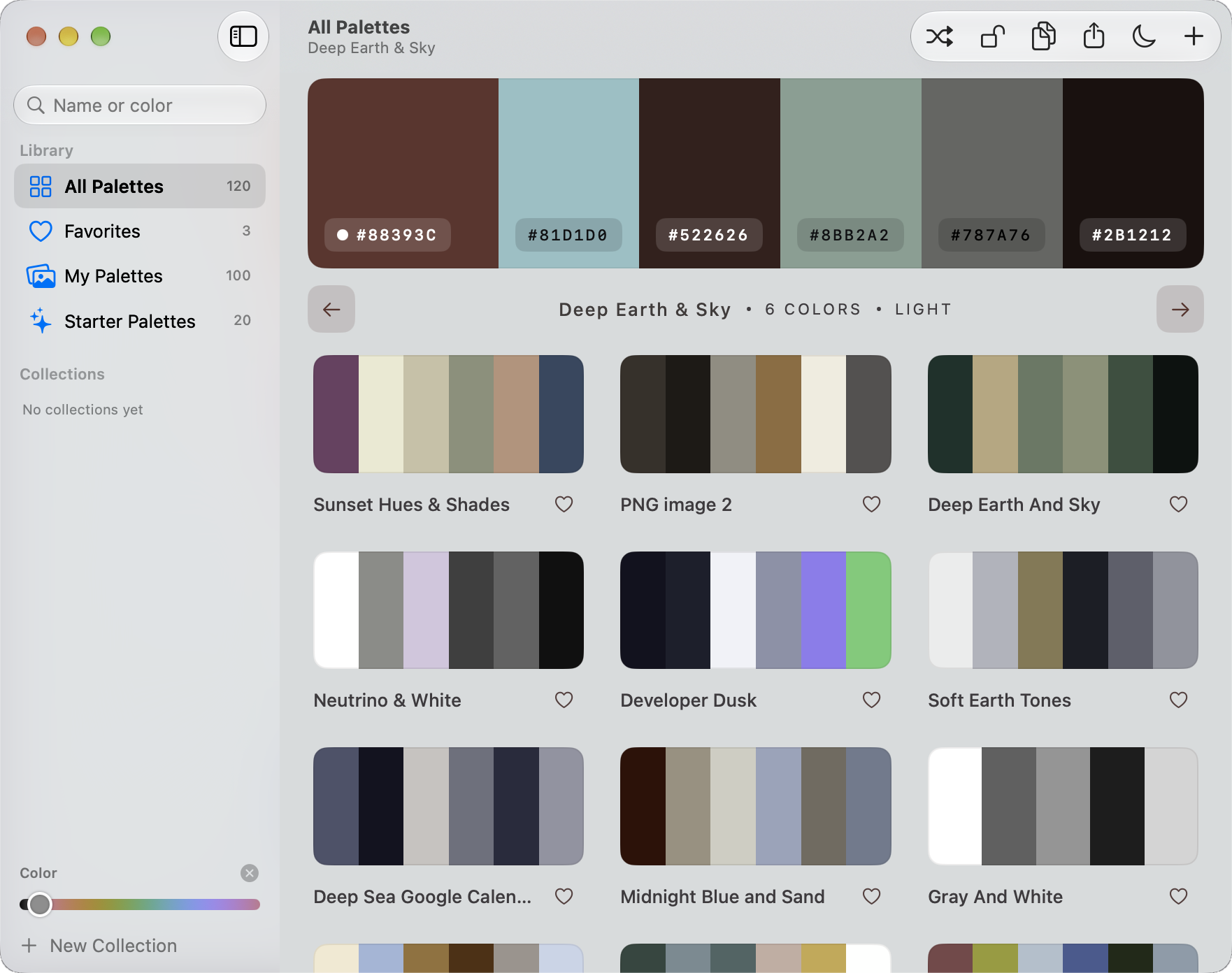Screen dimensions: 1232x973
Task: Click the #2B1212 hex label
Action: tap(1132, 235)
